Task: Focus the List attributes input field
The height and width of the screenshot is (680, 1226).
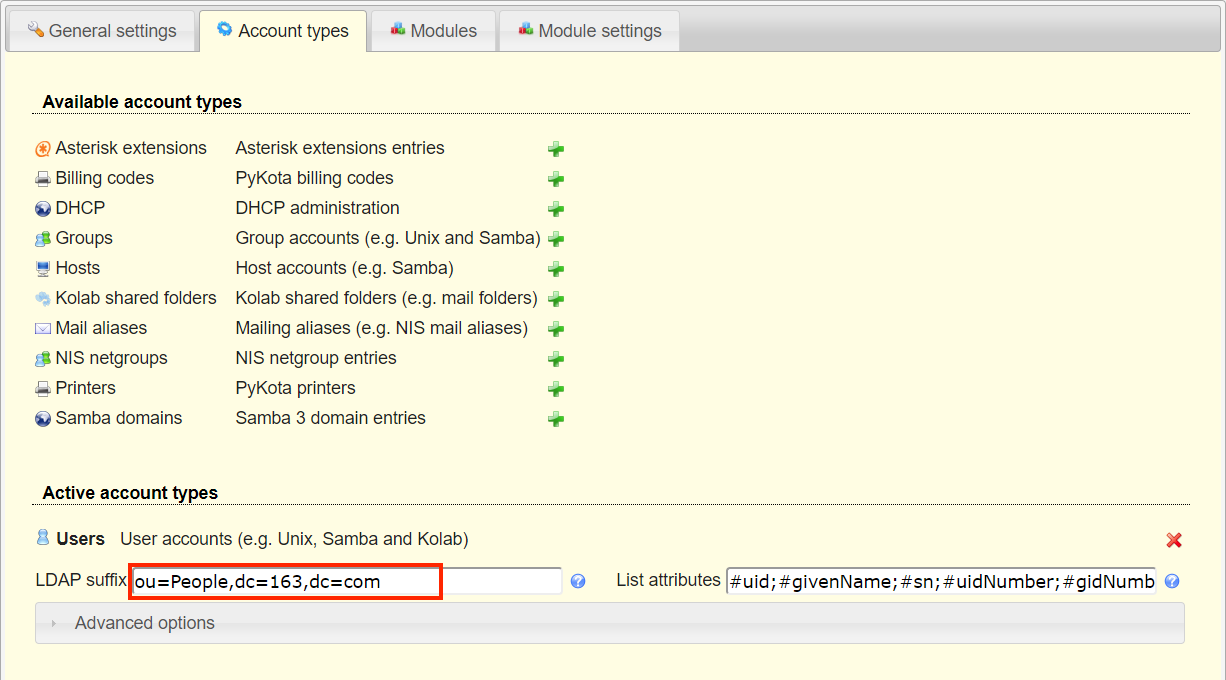Action: (941, 581)
